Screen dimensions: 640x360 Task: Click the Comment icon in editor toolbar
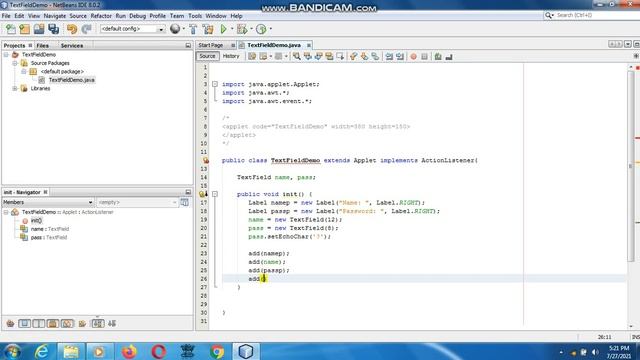438,56
